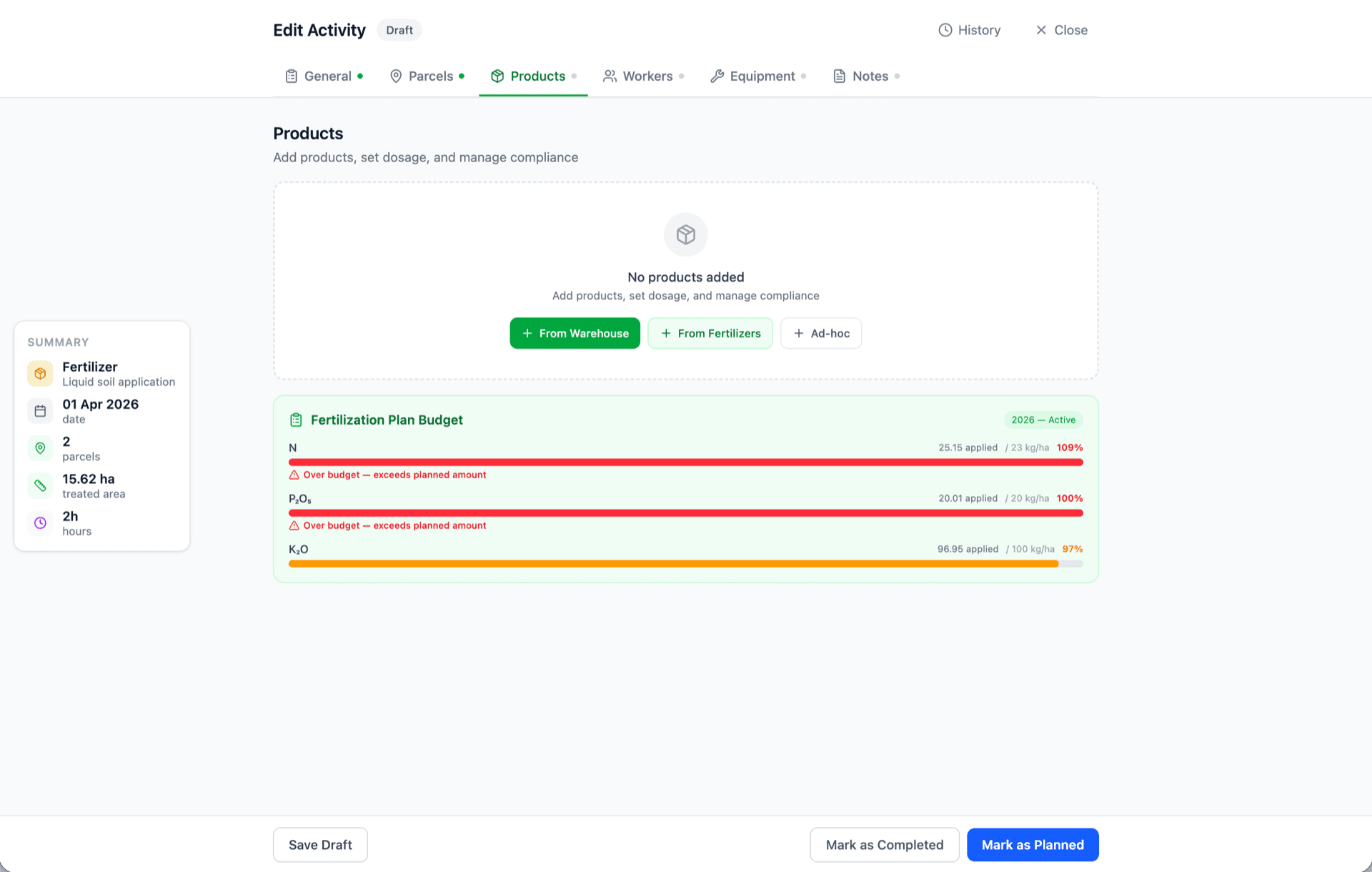
Task: Go to the Workers tab
Action: [643, 76]
